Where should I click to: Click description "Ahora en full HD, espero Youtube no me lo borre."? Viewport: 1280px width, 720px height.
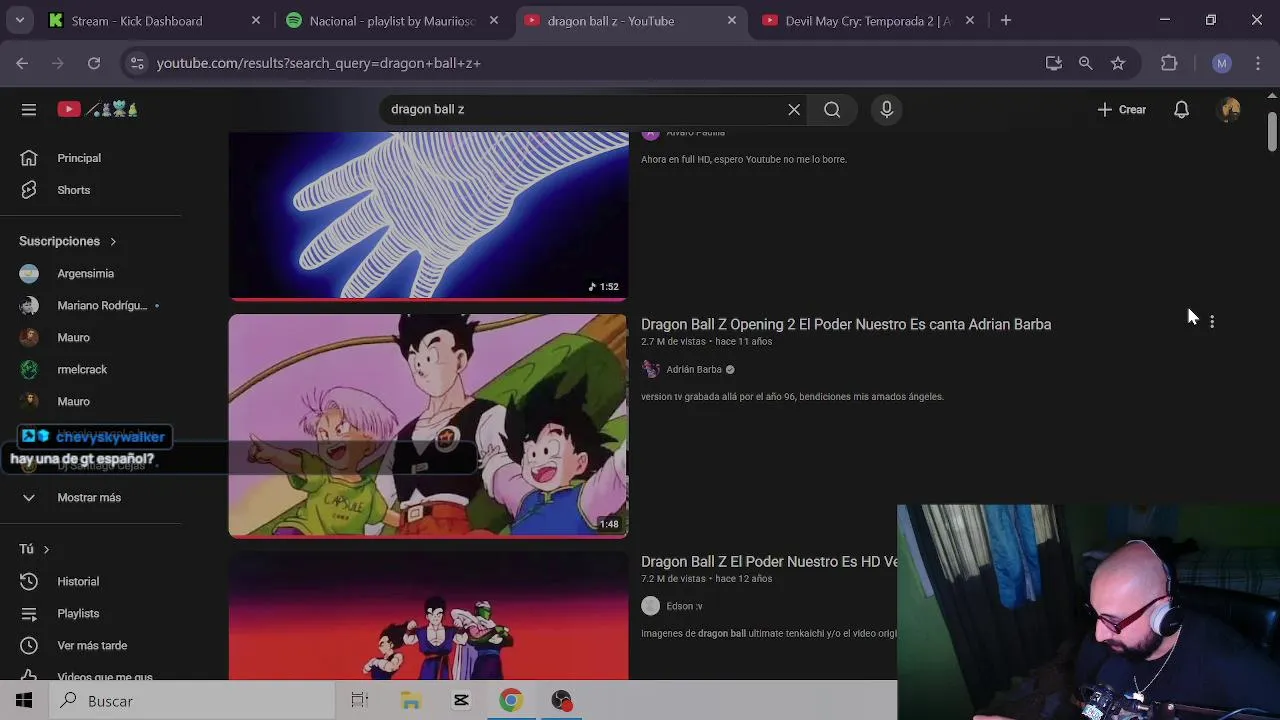[744, 160]
